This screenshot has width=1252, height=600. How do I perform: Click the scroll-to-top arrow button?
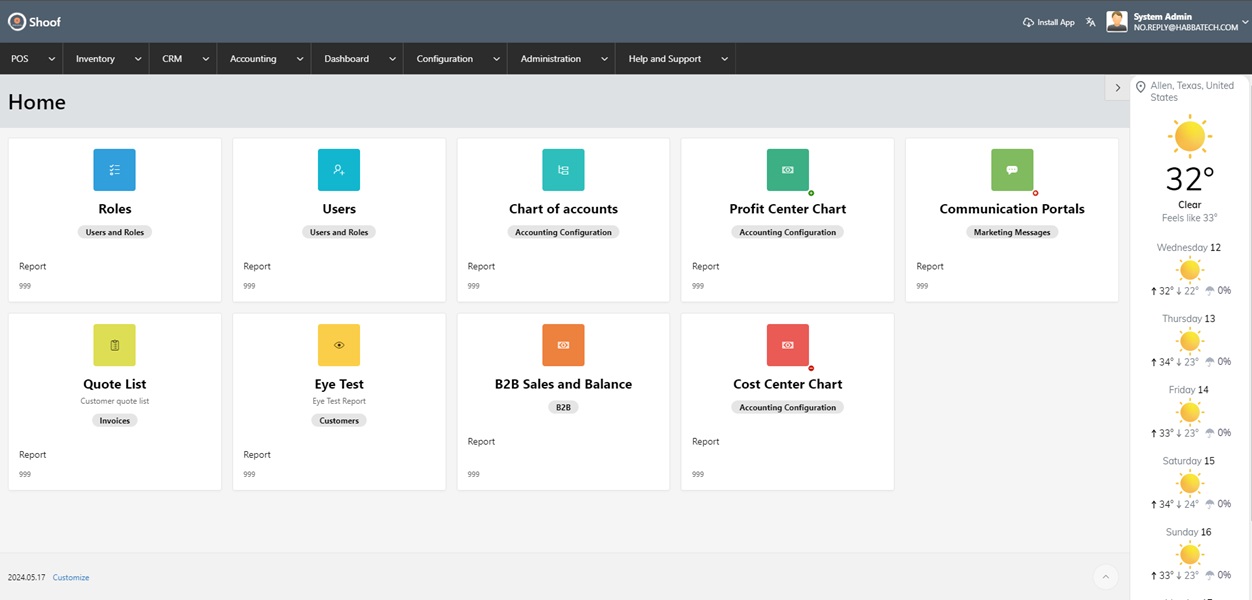pyautogui.click(x=1105, y=577)
